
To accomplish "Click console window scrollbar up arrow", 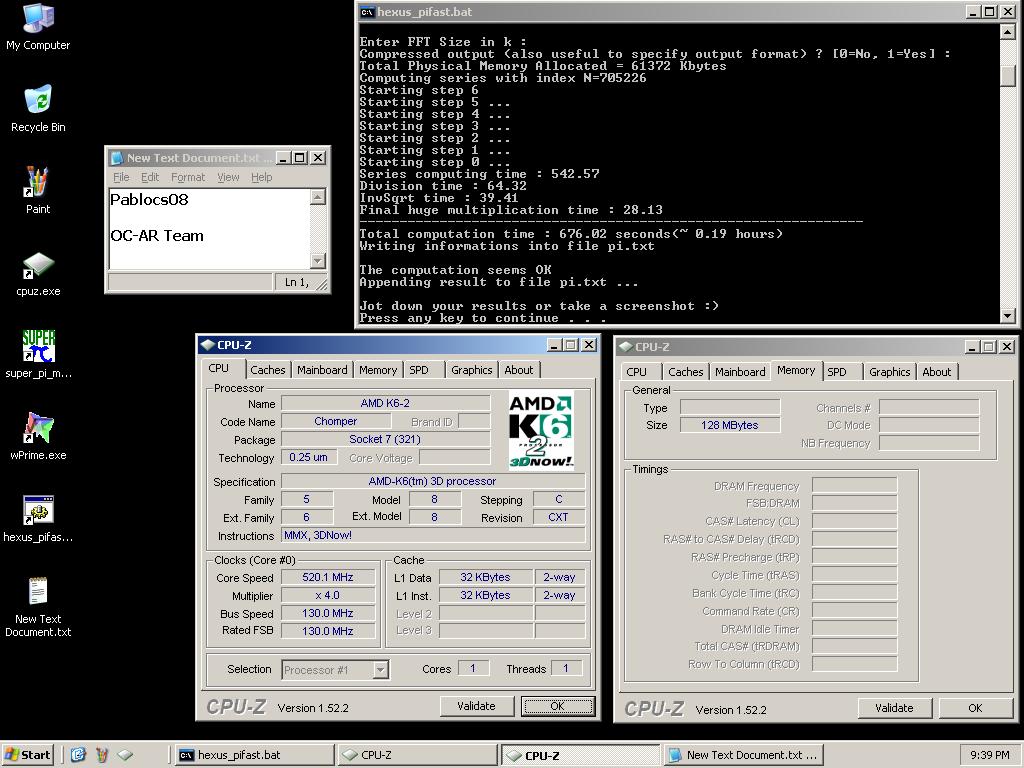I will (1008, 31).
